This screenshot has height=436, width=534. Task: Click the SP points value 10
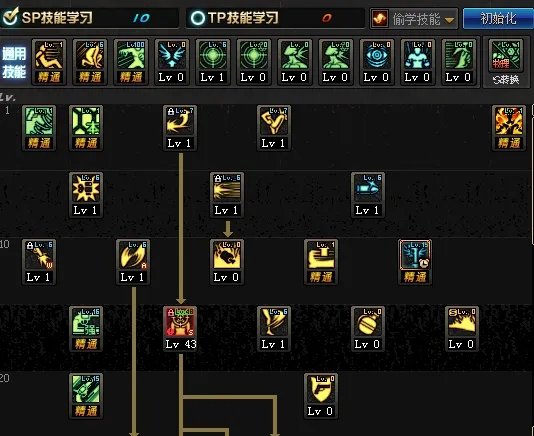point(141,18)
